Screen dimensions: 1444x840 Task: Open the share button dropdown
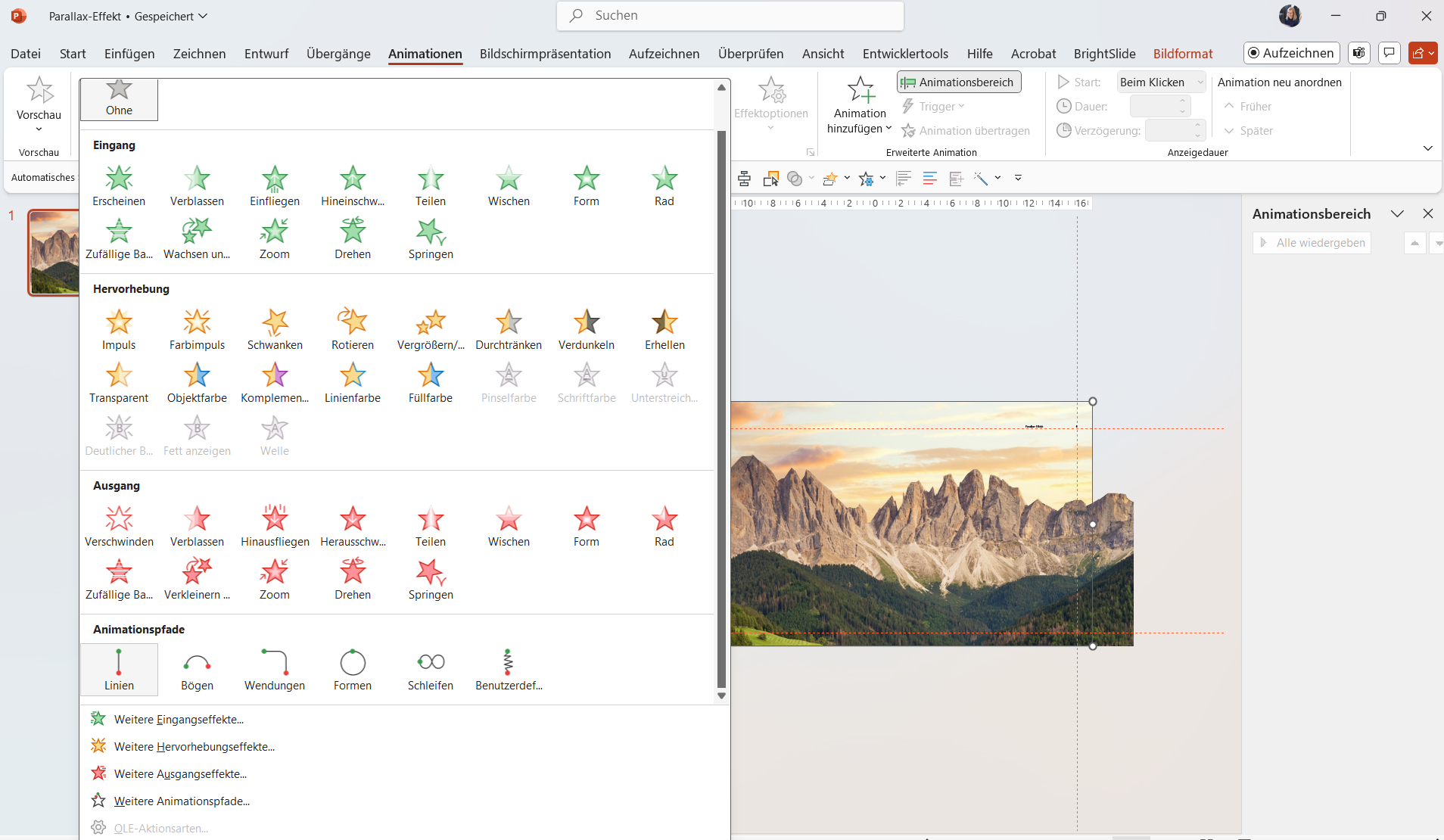1423,53
